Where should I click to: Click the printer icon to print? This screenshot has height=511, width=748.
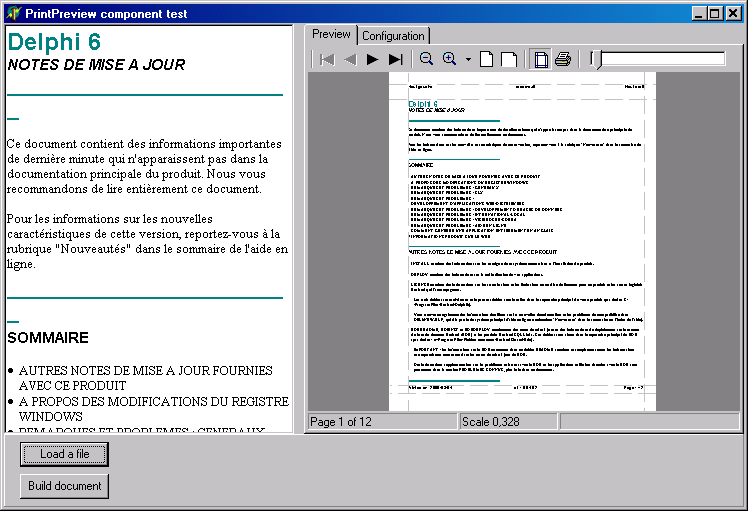[563, 59]
